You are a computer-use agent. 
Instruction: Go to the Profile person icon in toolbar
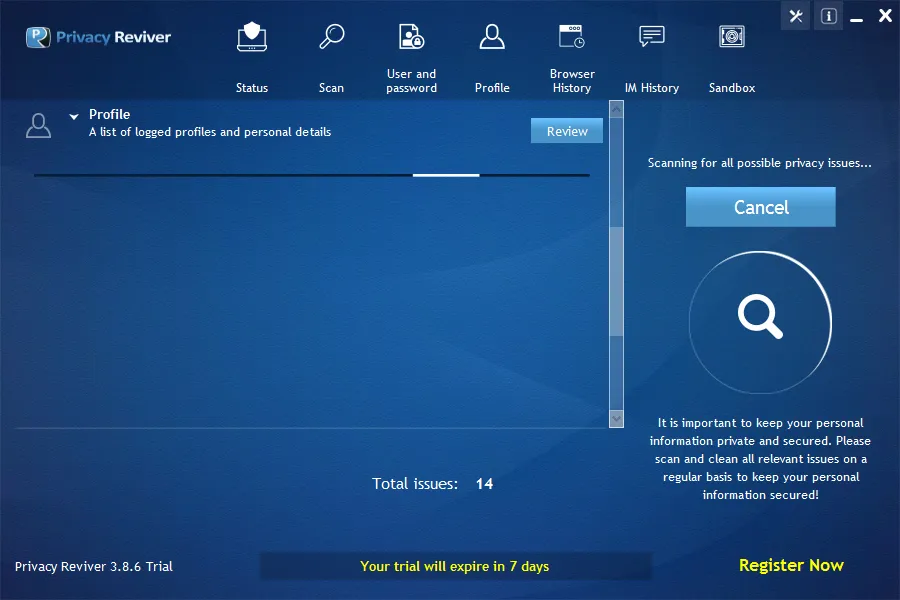(x=492, y=37)
